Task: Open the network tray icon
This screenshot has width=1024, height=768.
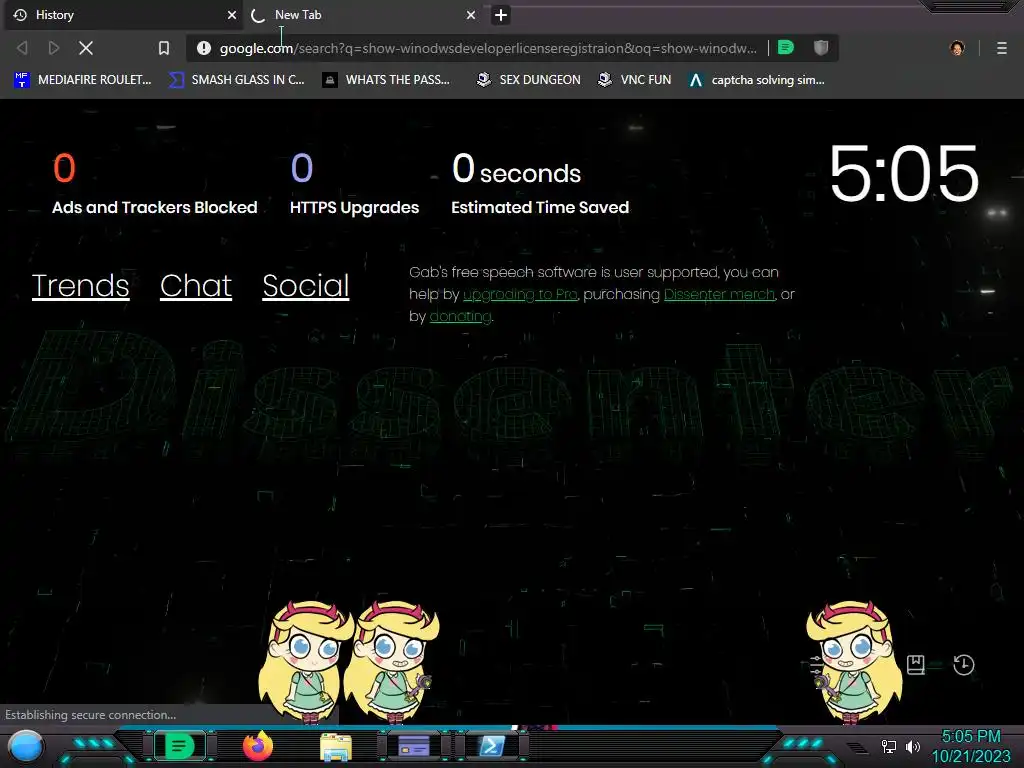Action: point(888,746)
